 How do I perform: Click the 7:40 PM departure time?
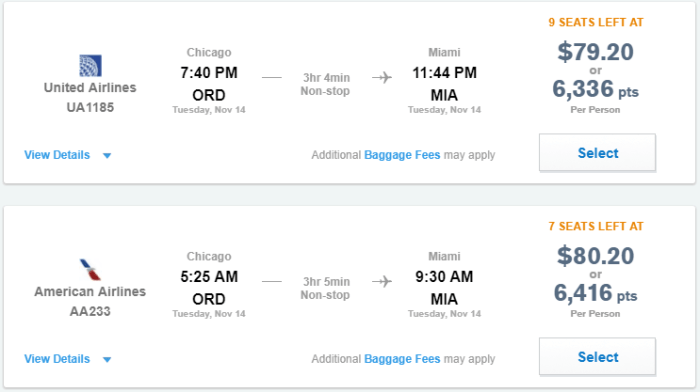pyautogui.click(x=209, y=73)
